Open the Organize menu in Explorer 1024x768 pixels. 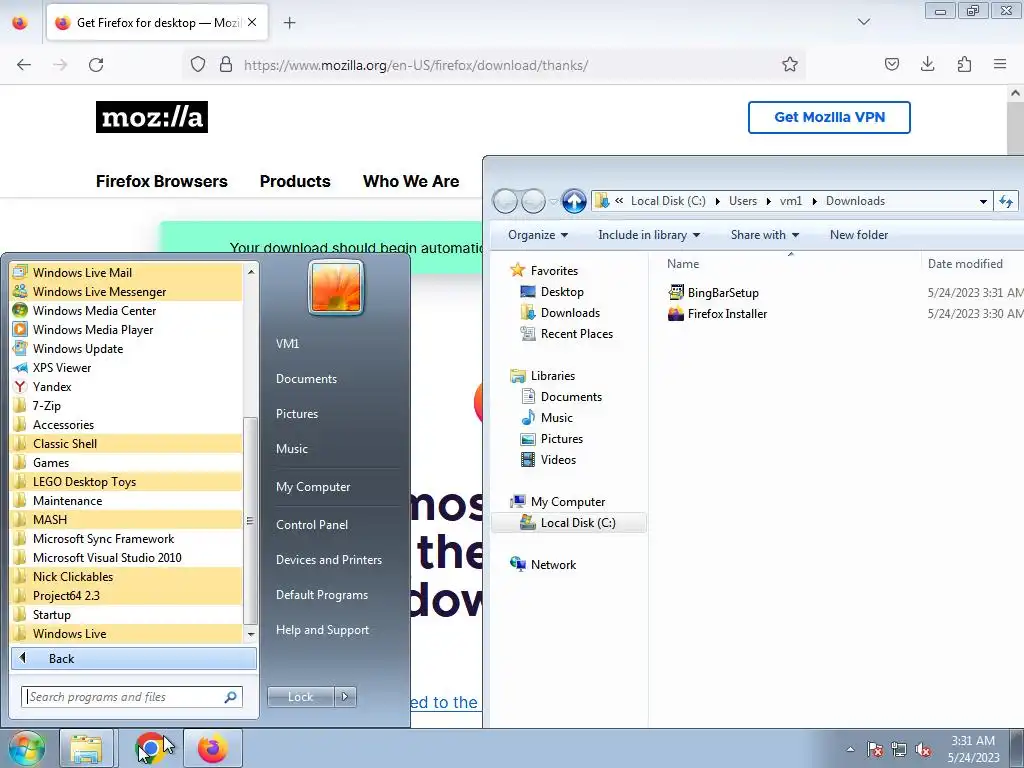[x=537, y=234]
